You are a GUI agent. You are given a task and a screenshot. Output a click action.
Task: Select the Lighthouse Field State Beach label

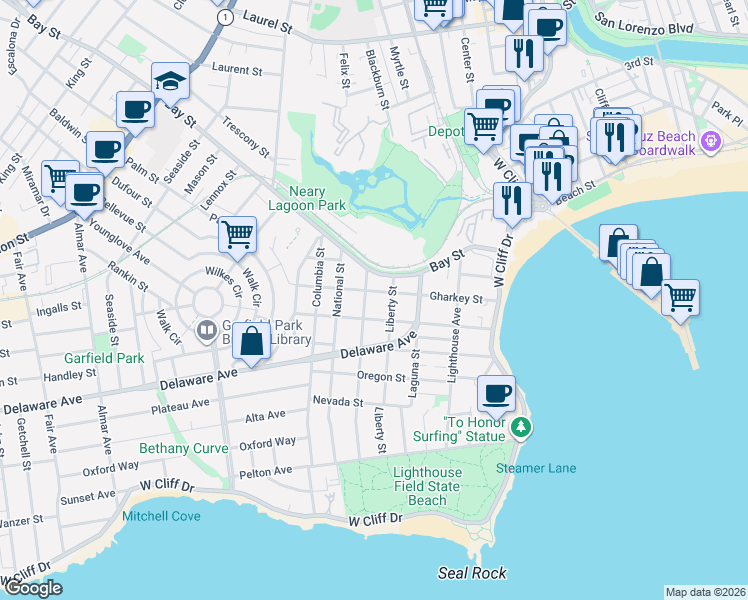(427, 486)
